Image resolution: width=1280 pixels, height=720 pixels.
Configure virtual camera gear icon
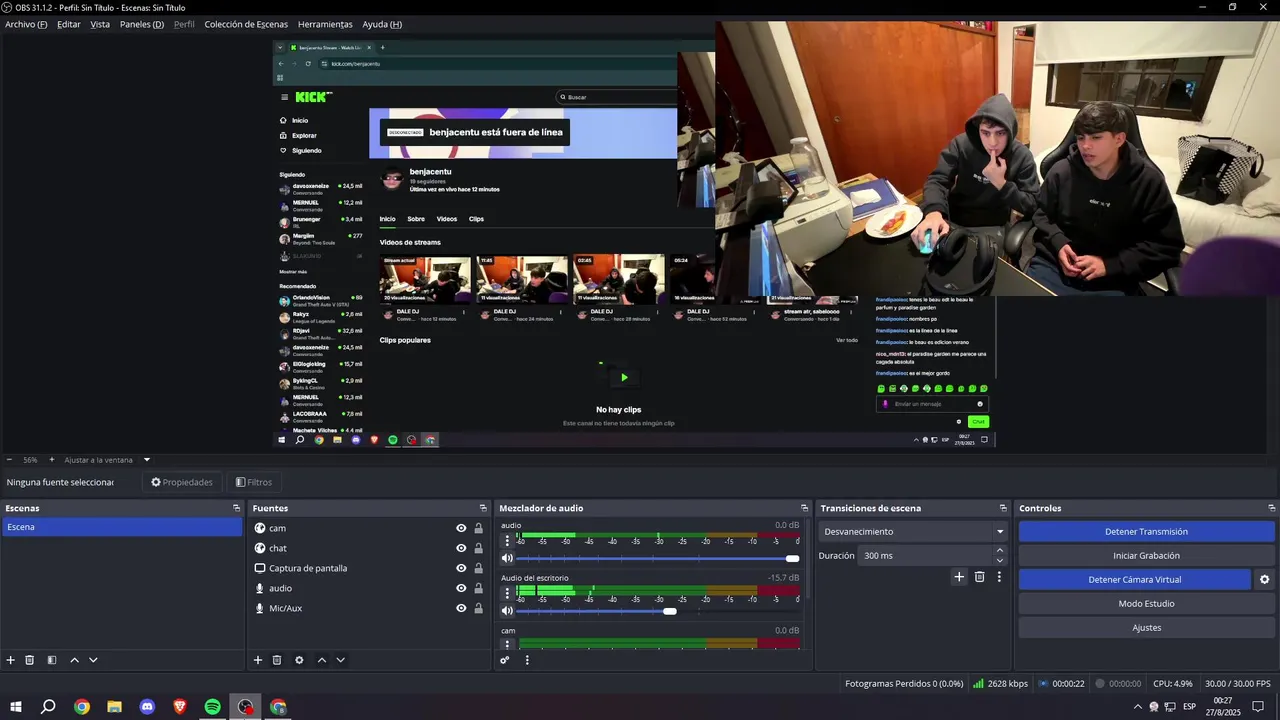pyautogui.click(x=1264, y=580)
